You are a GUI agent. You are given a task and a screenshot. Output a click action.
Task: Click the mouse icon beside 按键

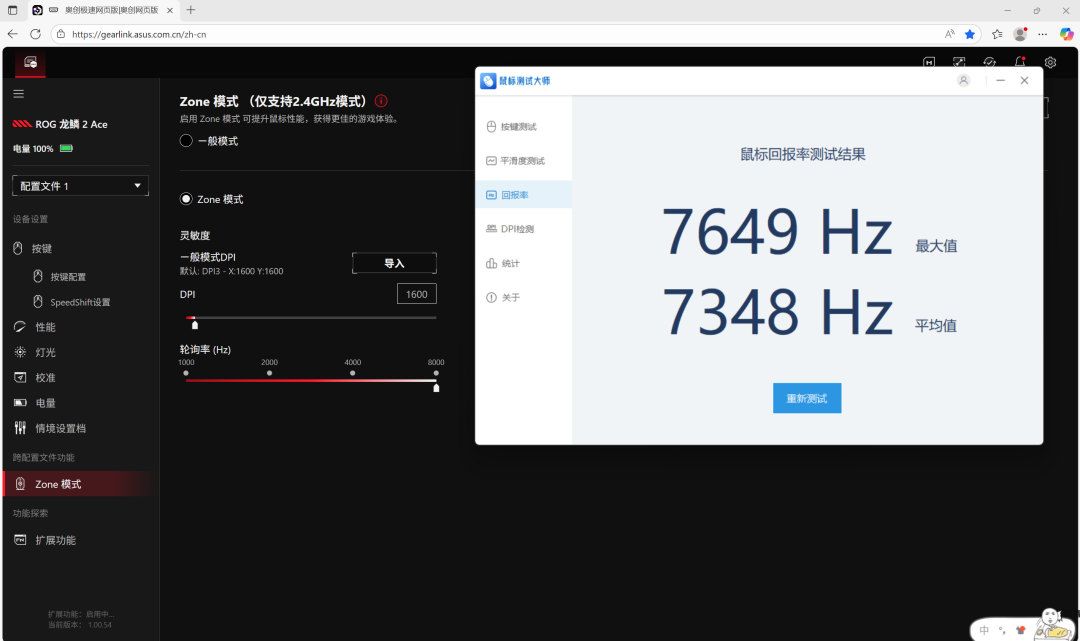tap(19, 249)
